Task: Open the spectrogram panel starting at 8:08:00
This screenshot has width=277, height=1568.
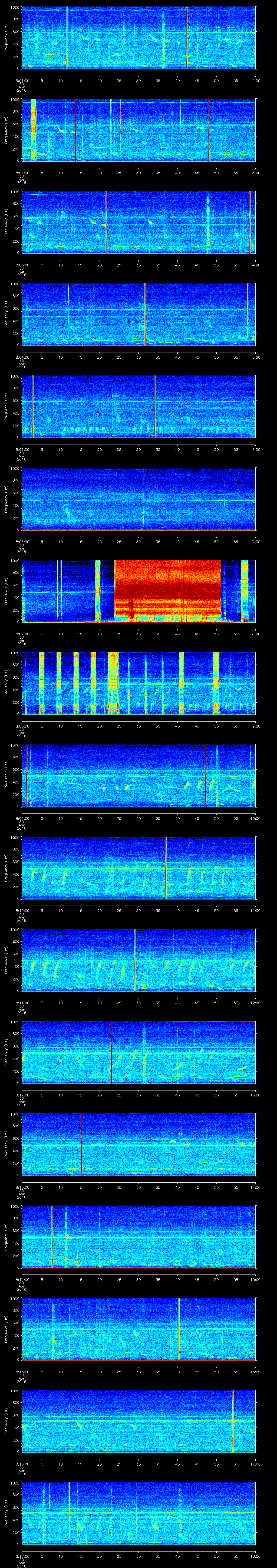Action: pos(139,683)
